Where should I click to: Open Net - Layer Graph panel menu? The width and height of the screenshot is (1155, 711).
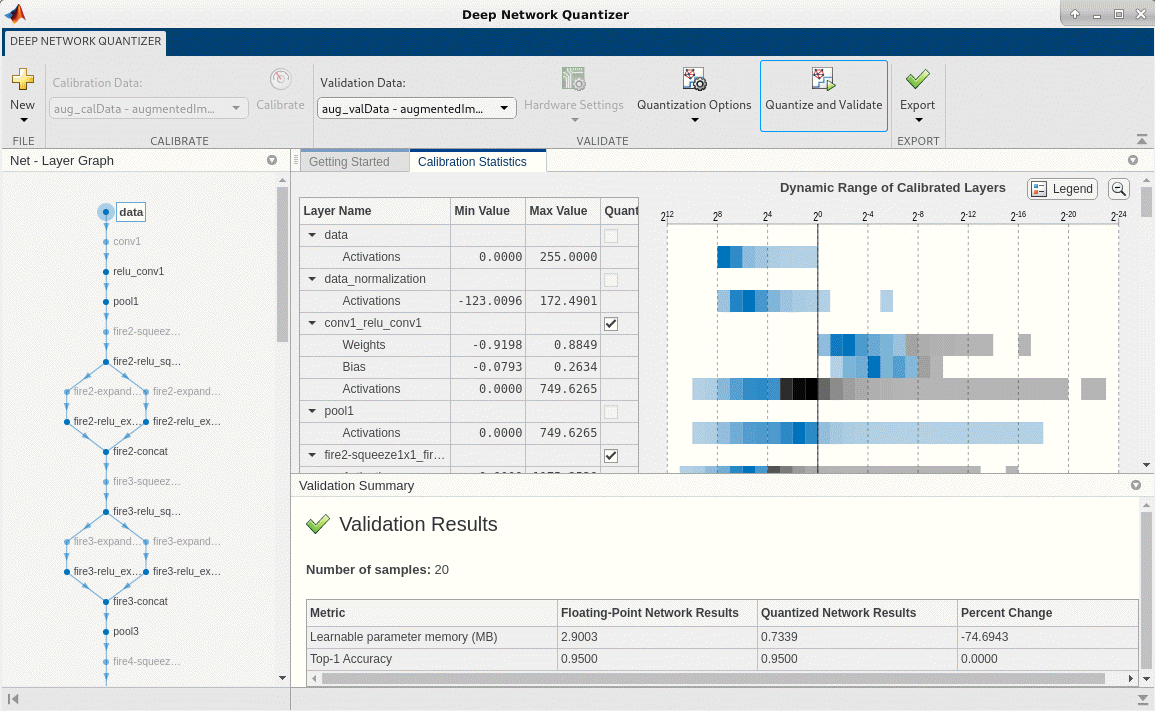272,161
